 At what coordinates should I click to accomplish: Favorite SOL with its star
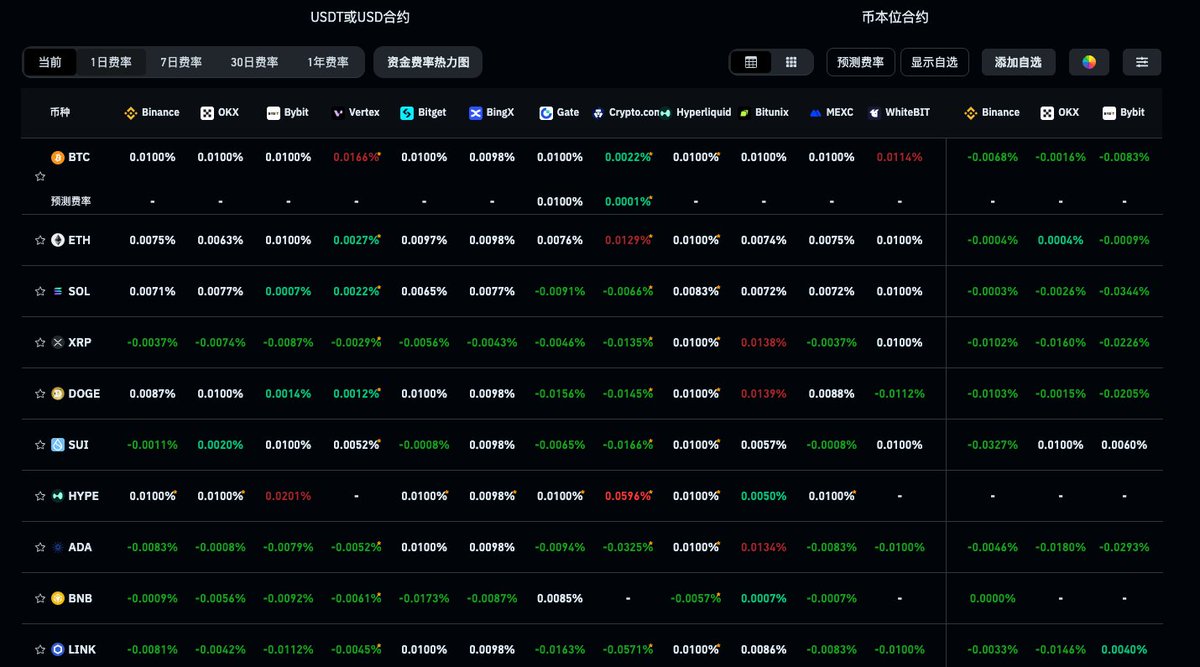40,291
